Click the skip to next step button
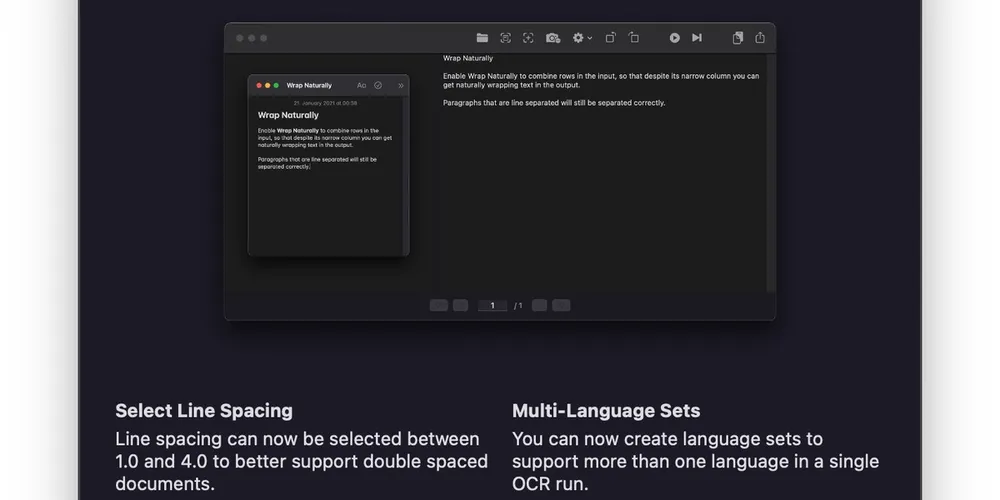 click(x=697, y=38)
